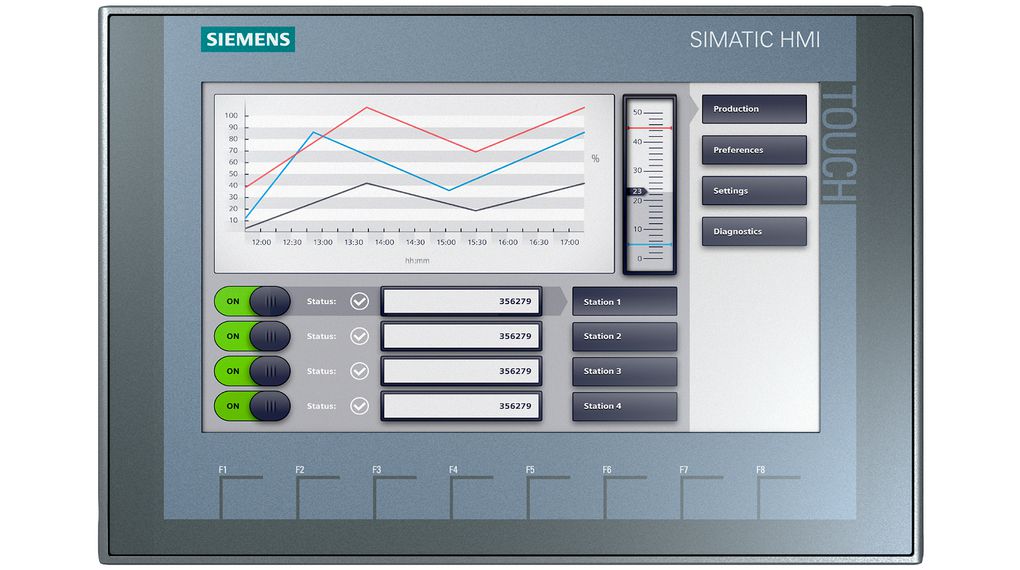Click the 50 label on the chart's y-axis
The width and height of the screenshot is (1020, 570).
[x=233, y=174]
